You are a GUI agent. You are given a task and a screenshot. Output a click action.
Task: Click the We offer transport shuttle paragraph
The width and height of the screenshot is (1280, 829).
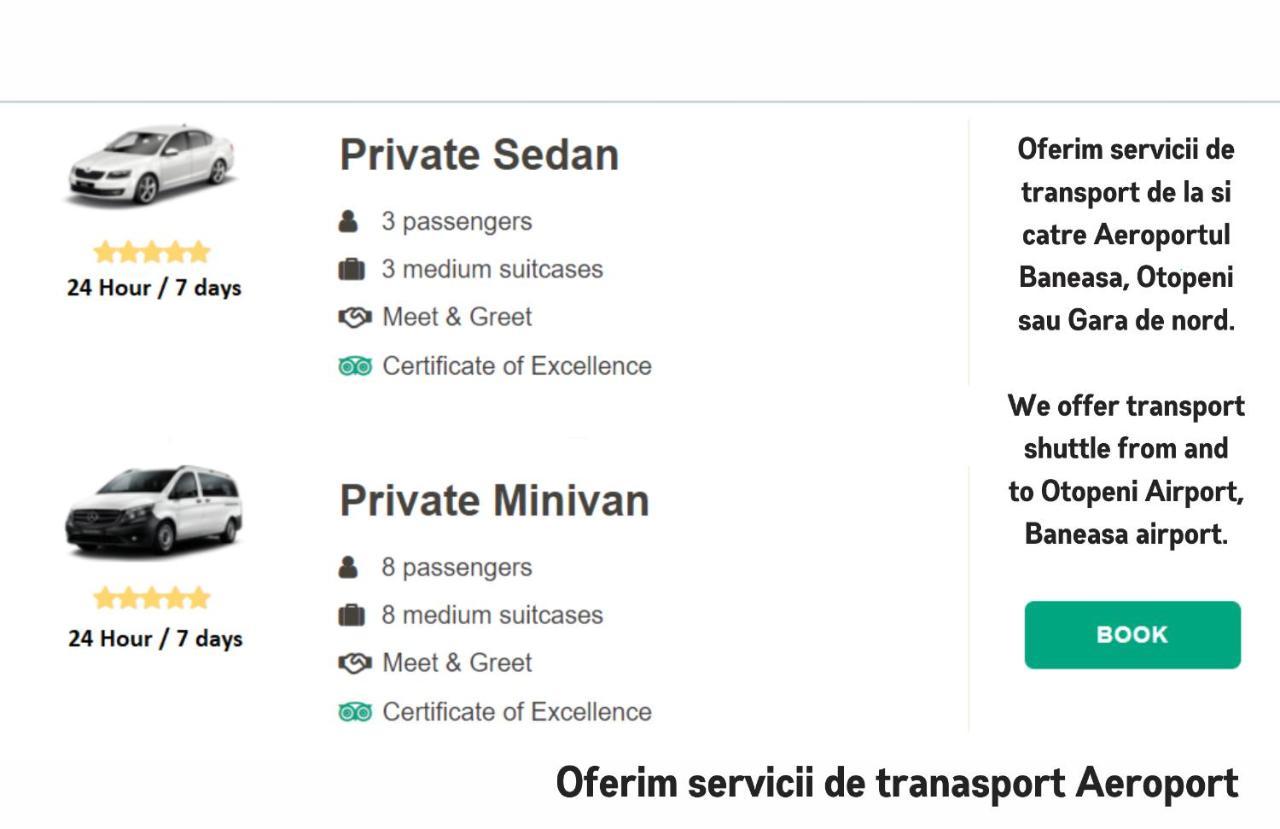(1126, 470)
